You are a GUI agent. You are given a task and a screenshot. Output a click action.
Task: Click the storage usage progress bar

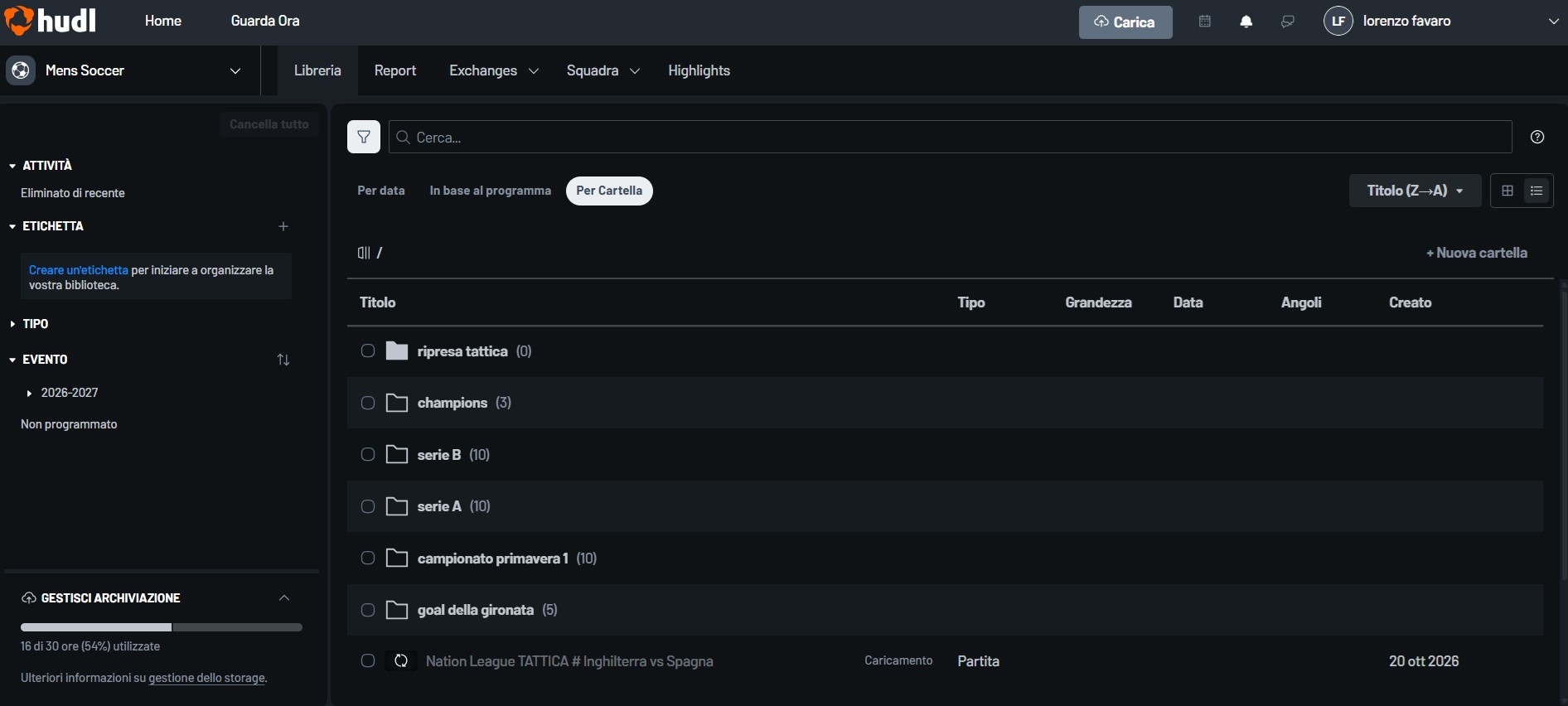click(x=162, y=627)
